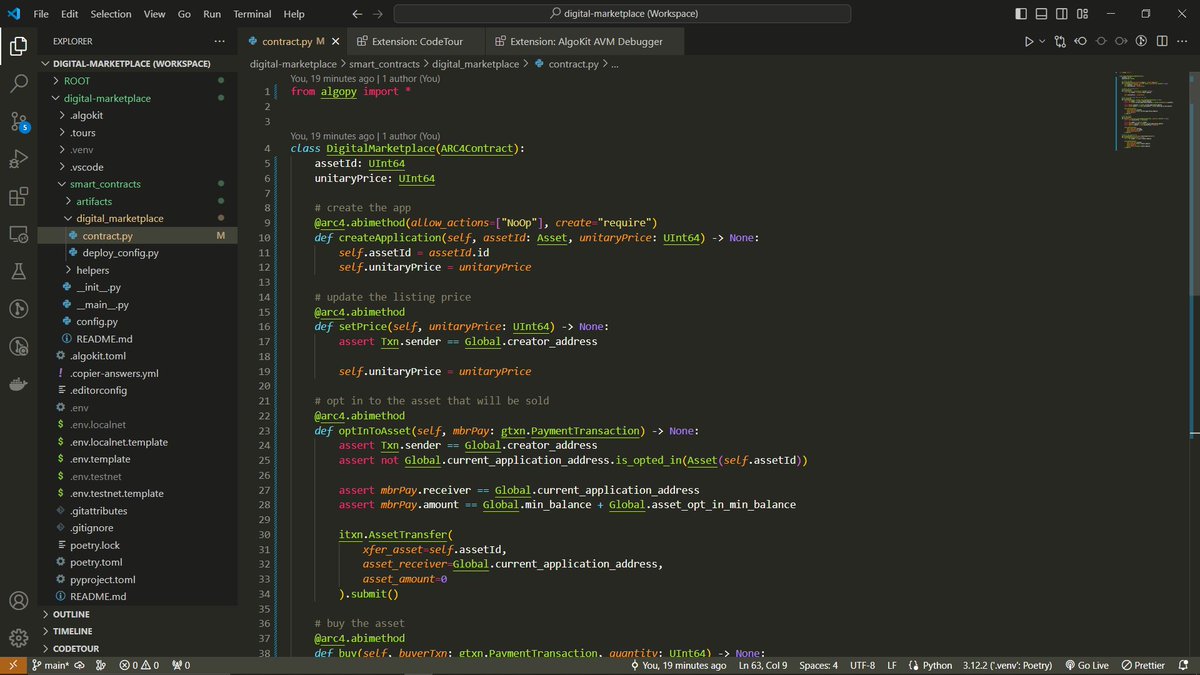Image resolution: width=1200 pixels, height=675 pixels.
Task: Expand the .tours folder
Action: tap(136, 132)
